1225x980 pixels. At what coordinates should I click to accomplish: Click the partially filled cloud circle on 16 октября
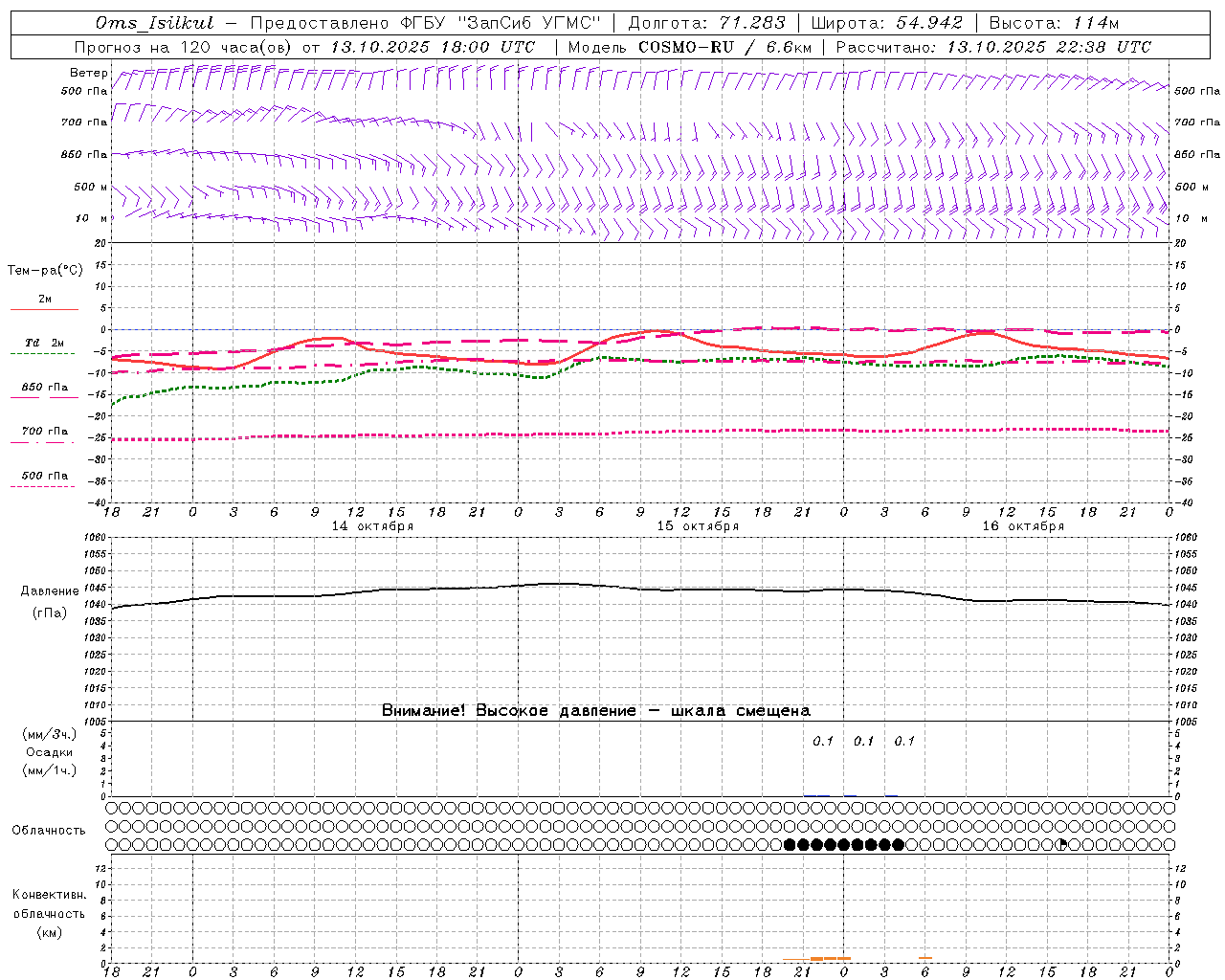click(x=1060, y=844)
